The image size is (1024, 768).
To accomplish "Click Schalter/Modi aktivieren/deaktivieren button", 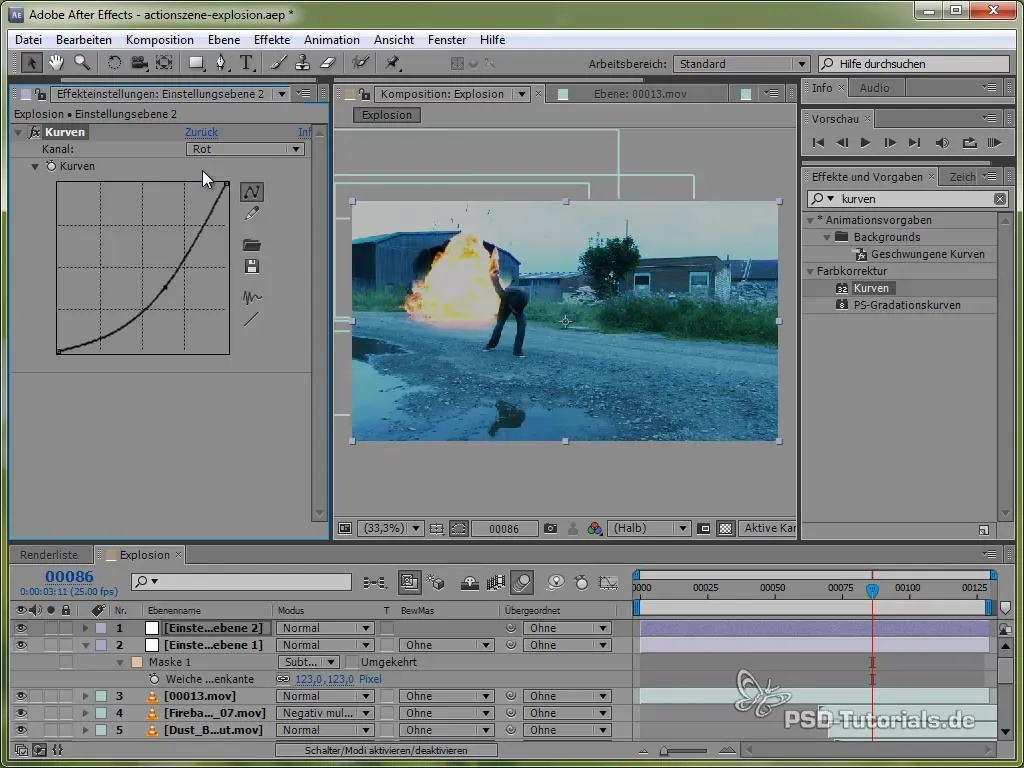I will point(386,750).
